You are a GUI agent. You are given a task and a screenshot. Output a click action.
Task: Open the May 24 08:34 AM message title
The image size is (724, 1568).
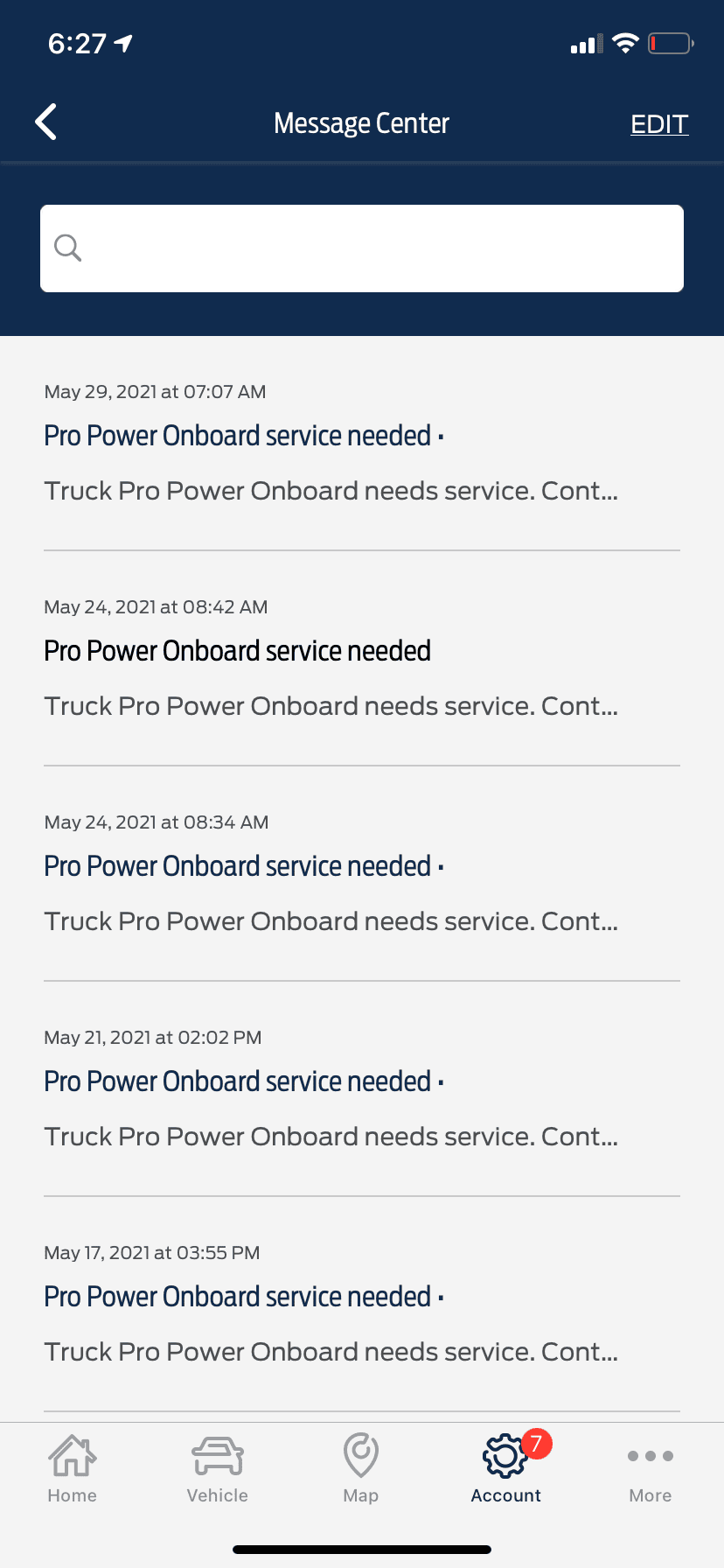coord(238,866)
